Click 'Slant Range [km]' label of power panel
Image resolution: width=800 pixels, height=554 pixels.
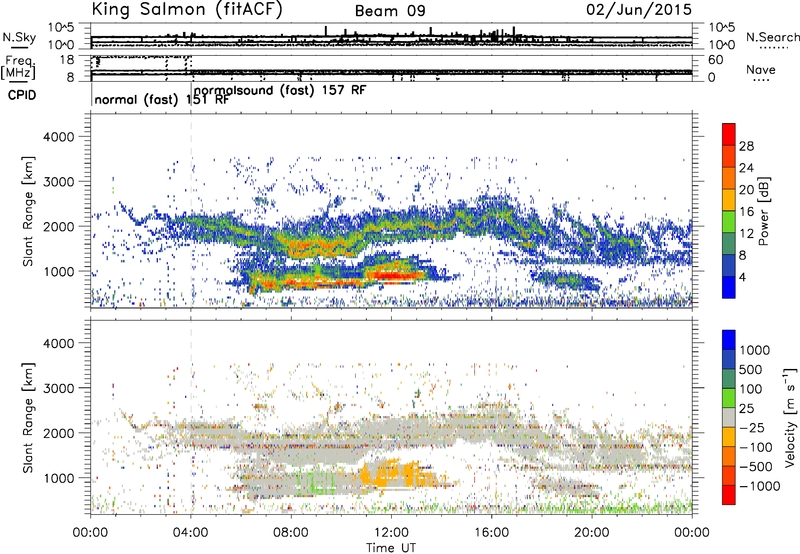pos(28,211)
